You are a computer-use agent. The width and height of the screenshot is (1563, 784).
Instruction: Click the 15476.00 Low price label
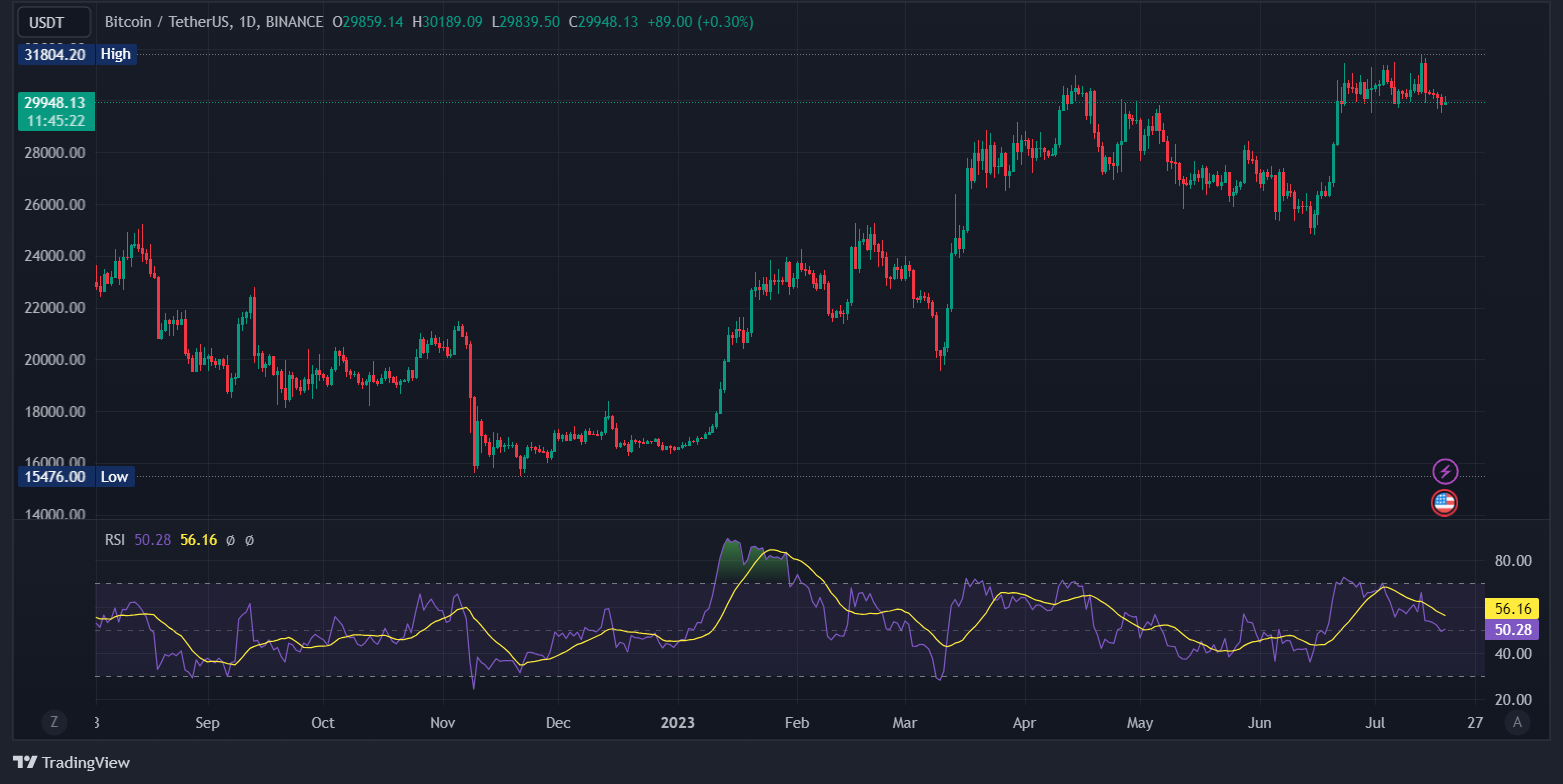[x=55, y=476]
